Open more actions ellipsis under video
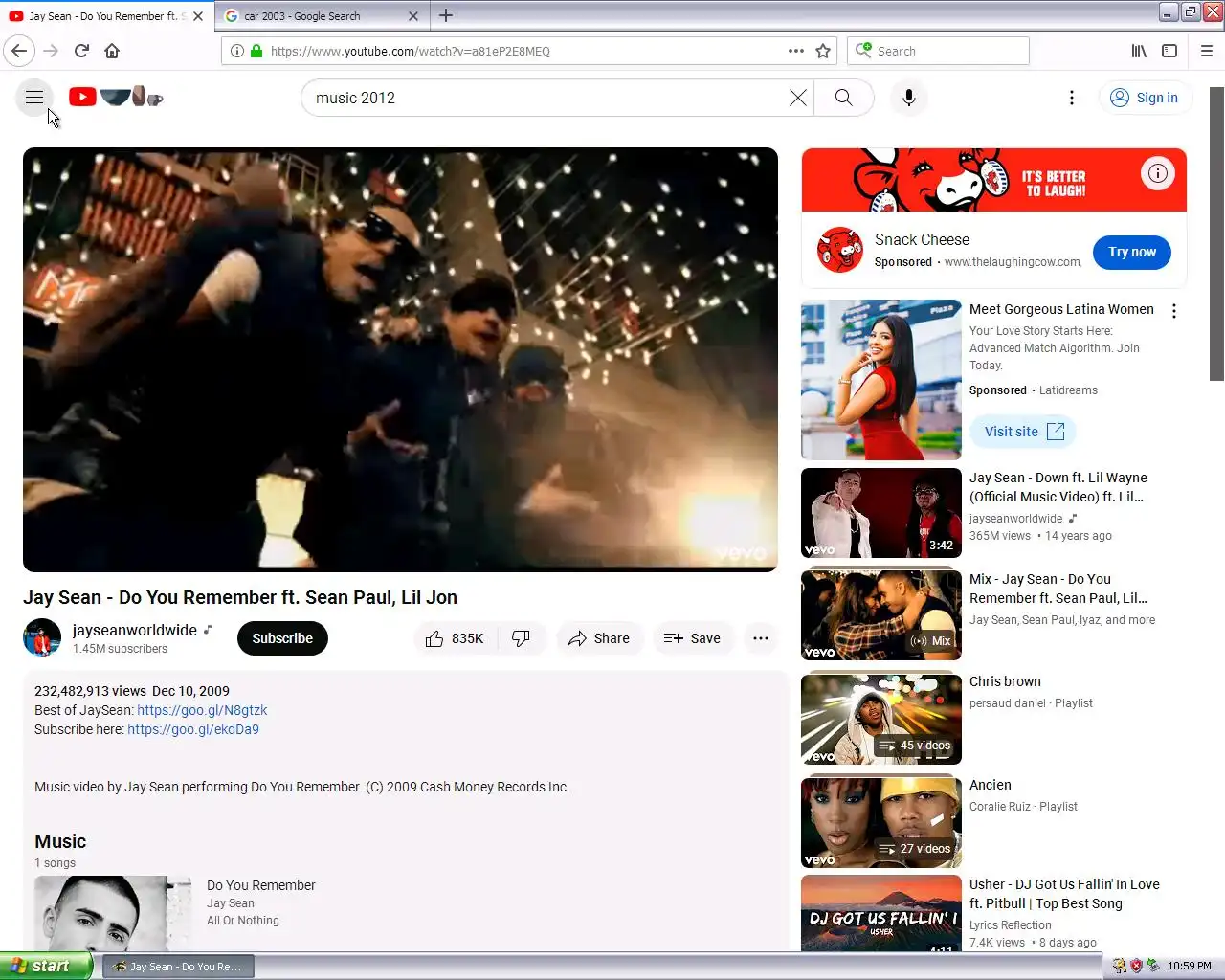This screenshot has height=980, width=1225. pyautogui.click(x=761, y=638)
